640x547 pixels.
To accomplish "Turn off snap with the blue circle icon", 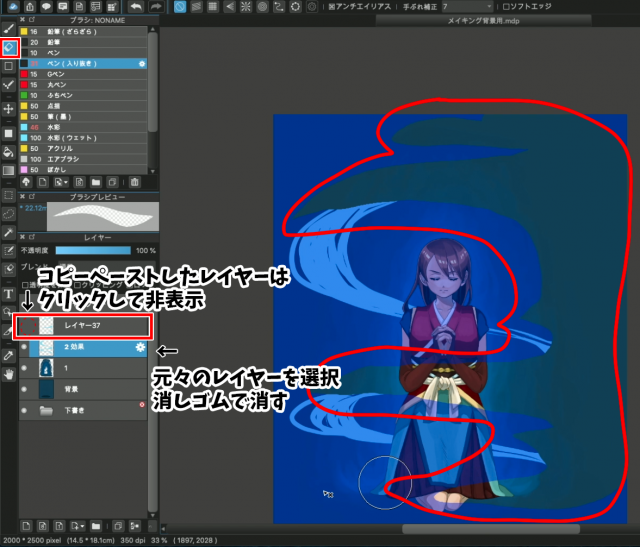I will pos(180,7).
